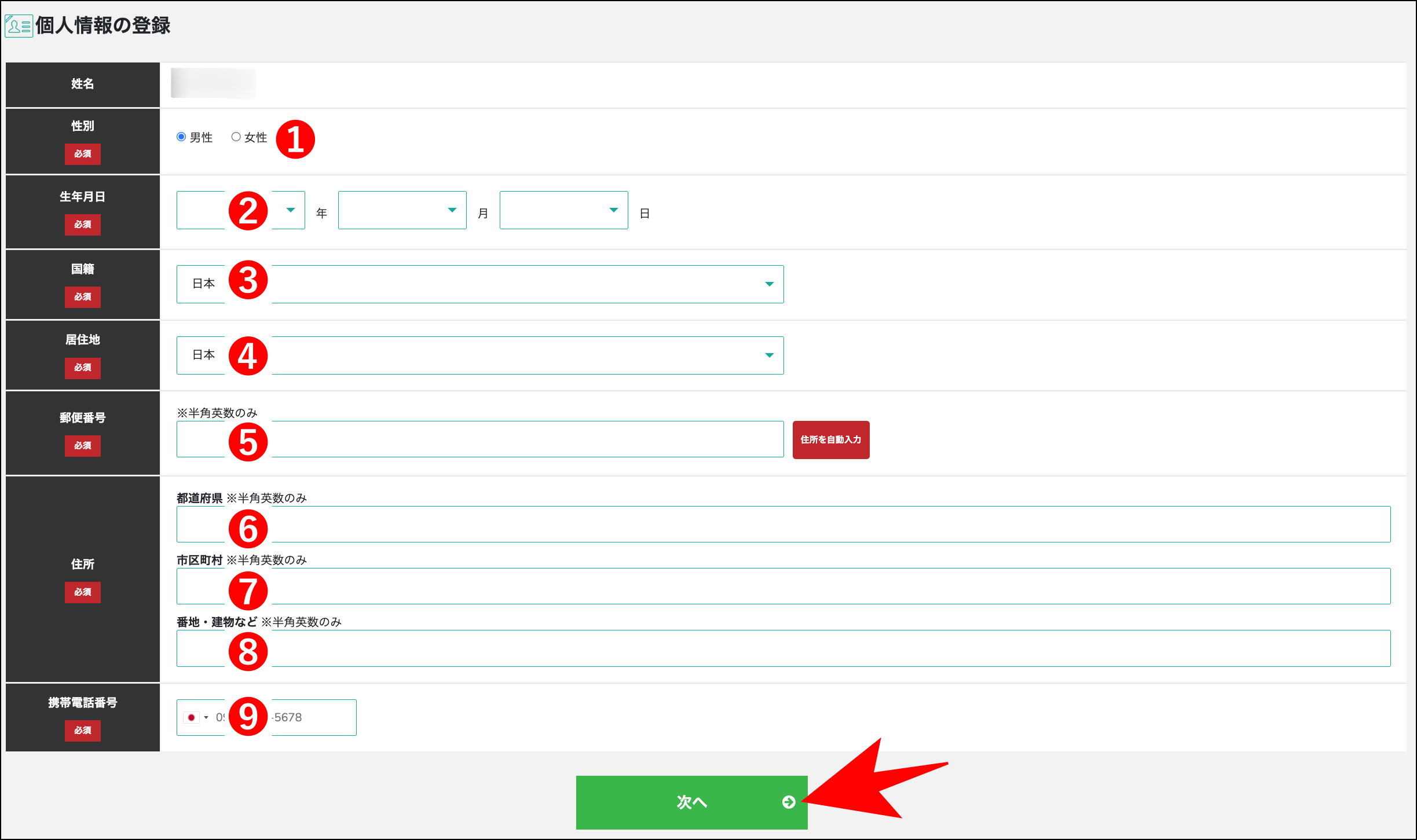The width and height of the screenshot is (1417, 840).
Task: Select the 男性 radio button
Action: coord(181,137)
